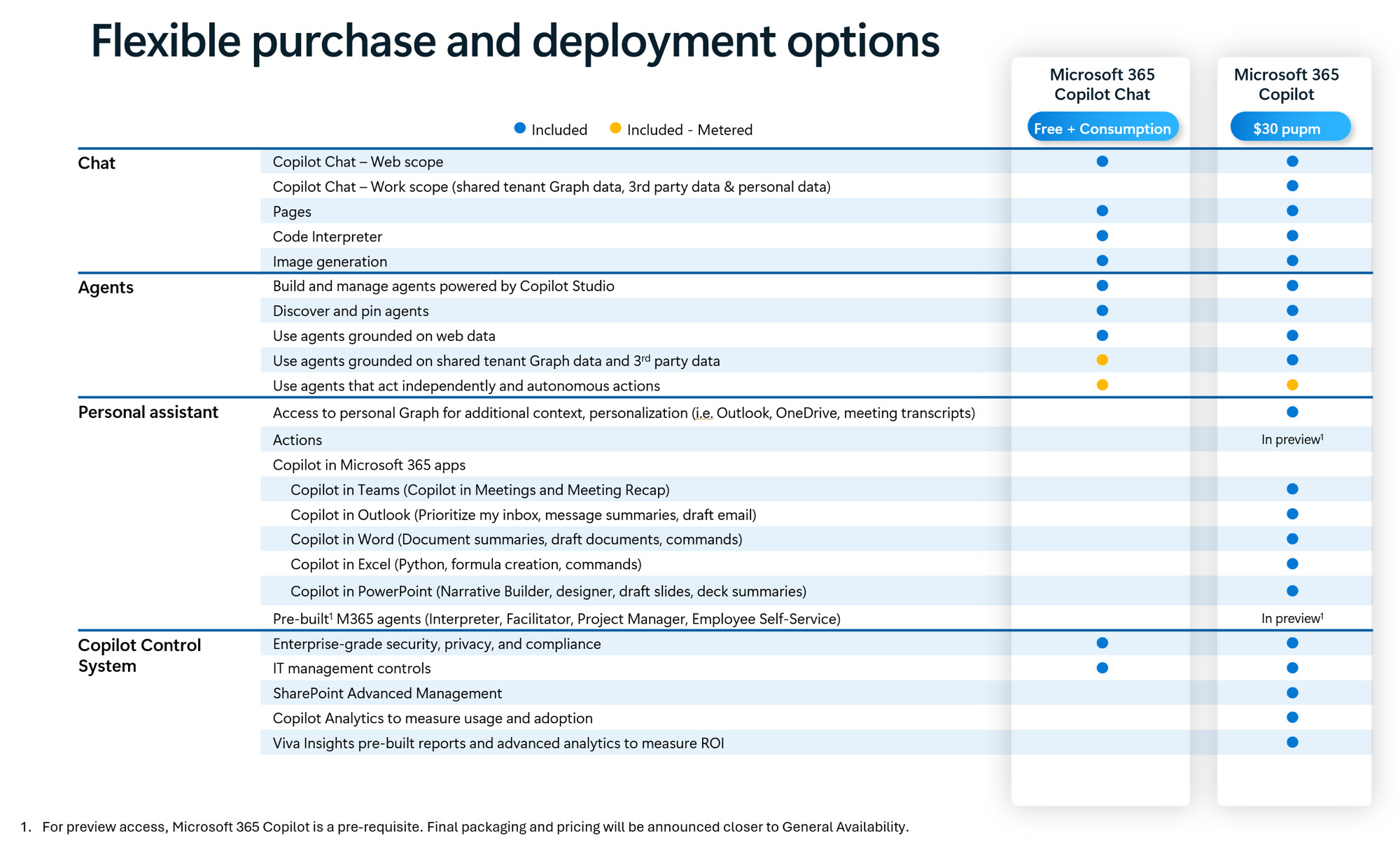
Task: Click 'Copilot in Teams' feature text
Action: click(480, 490)
